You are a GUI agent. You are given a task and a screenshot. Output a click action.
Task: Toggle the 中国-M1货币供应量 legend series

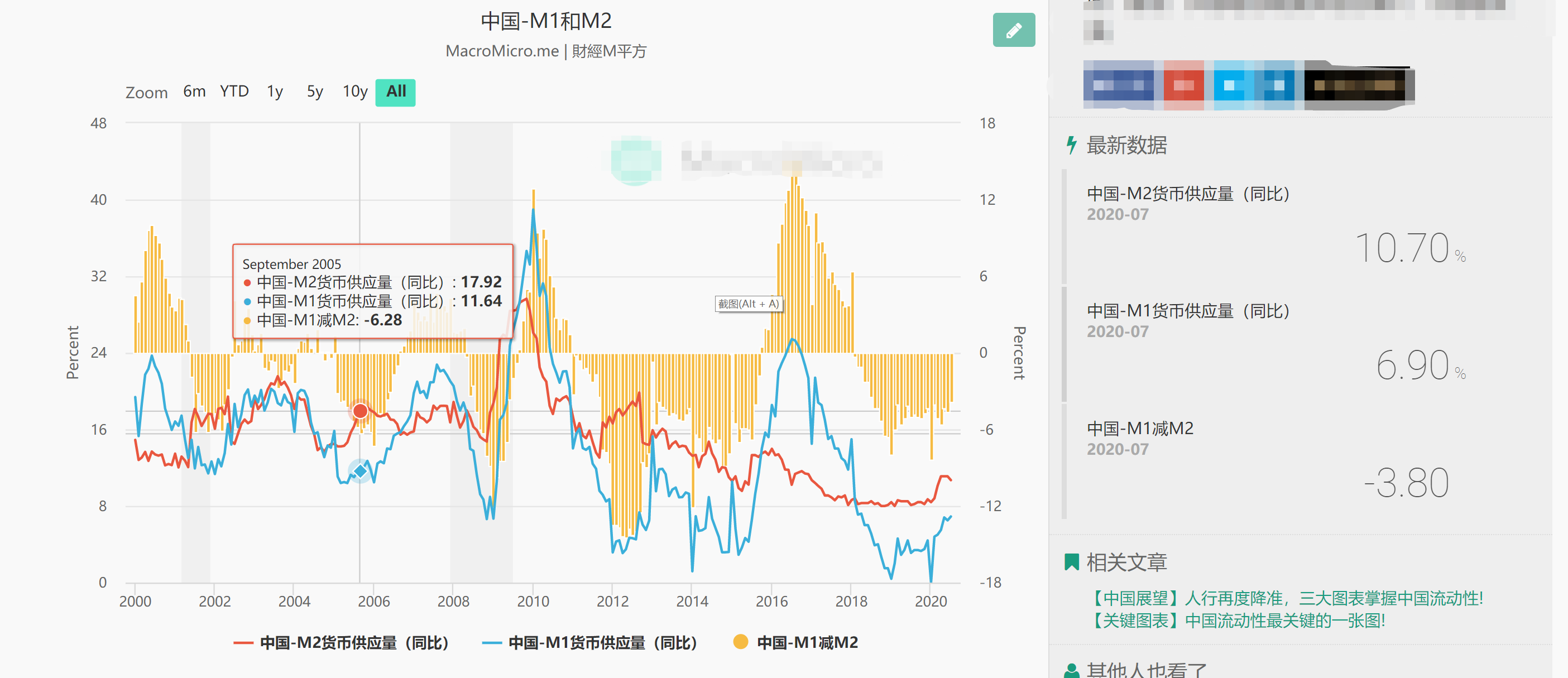(x=589, y=643)
